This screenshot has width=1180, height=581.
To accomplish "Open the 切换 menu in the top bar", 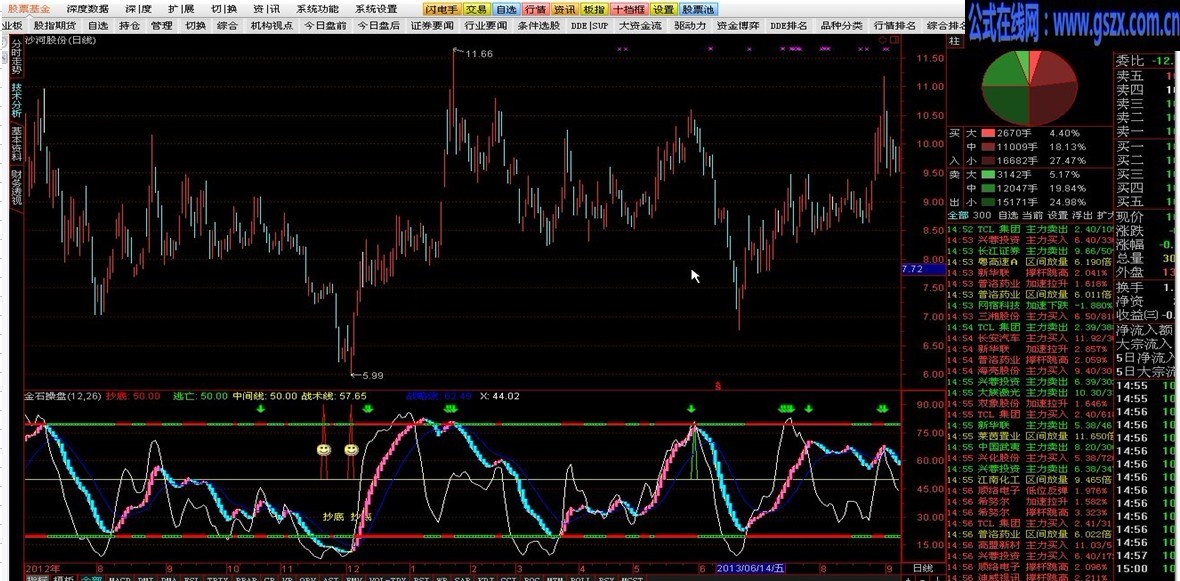I will (x=224, y=9).
